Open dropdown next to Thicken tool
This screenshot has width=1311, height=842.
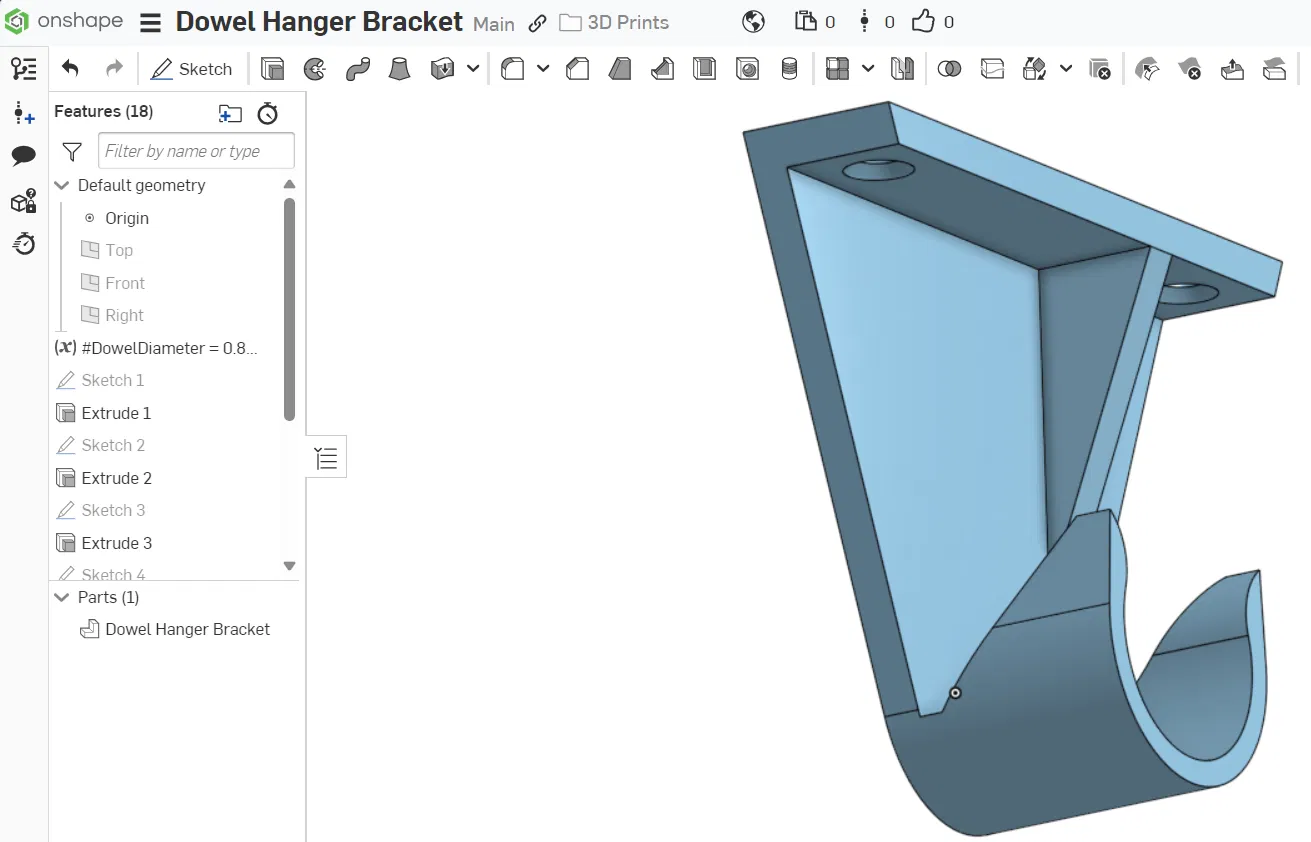pos(473,69)
